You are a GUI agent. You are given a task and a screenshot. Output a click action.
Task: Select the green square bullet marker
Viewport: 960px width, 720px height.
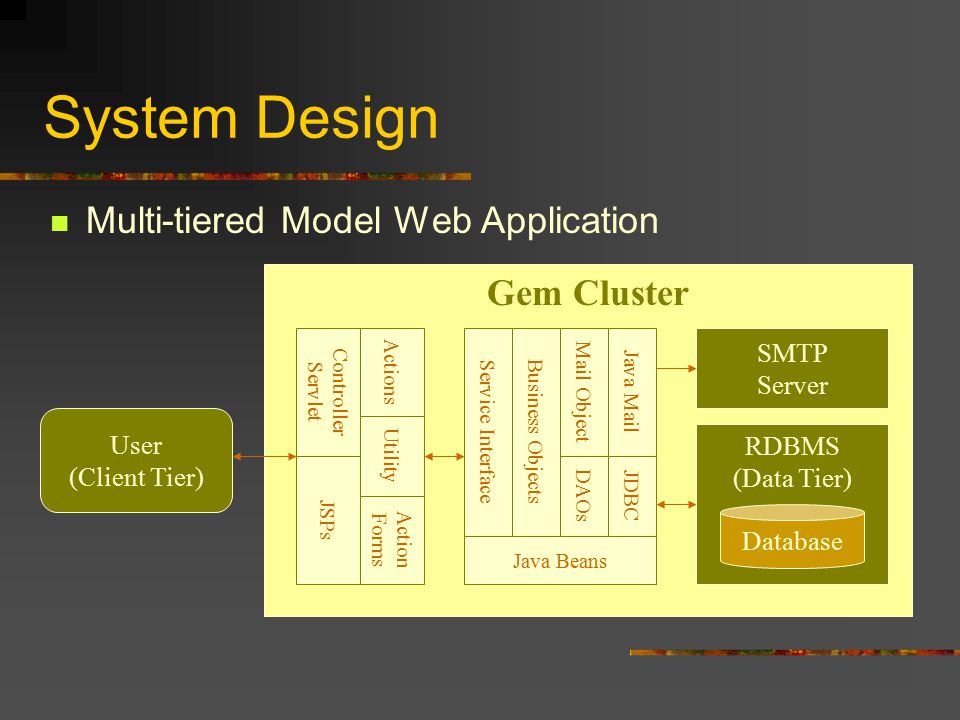pos(60,223)
